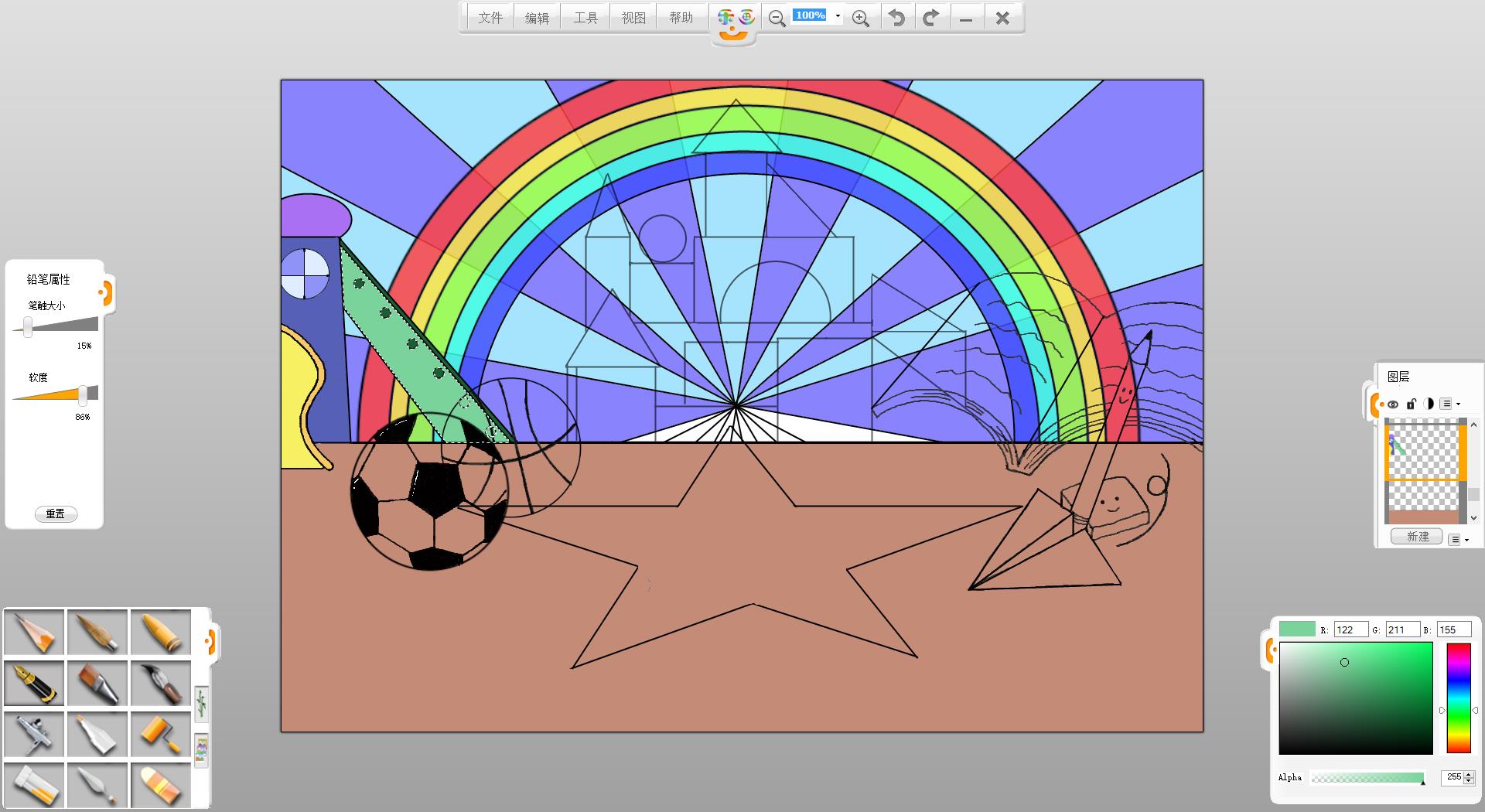
Task: Click the redo arrow
Action: click(931, 18)
